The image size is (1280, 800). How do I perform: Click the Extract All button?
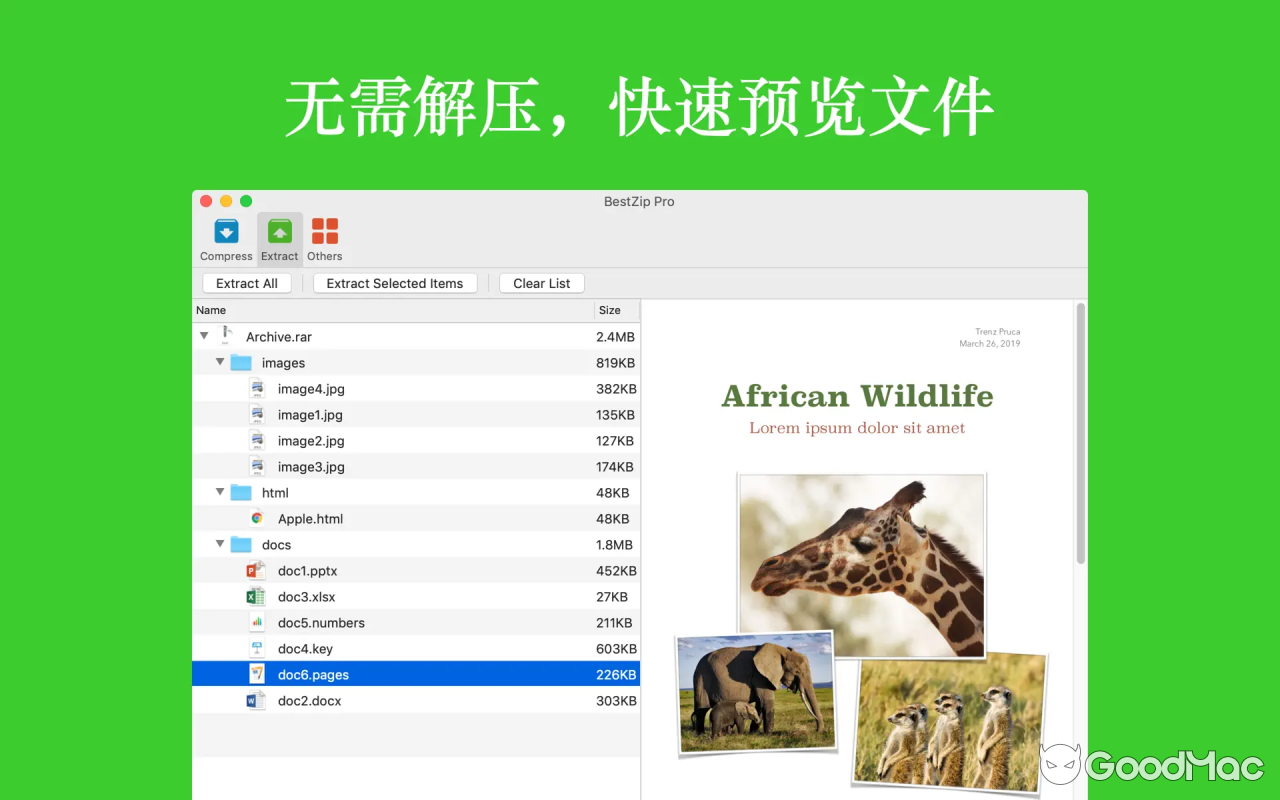246,283
